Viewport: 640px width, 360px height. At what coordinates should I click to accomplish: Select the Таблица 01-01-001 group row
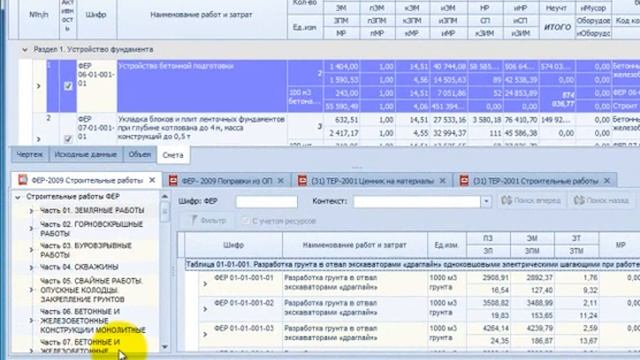click(412, 265)
